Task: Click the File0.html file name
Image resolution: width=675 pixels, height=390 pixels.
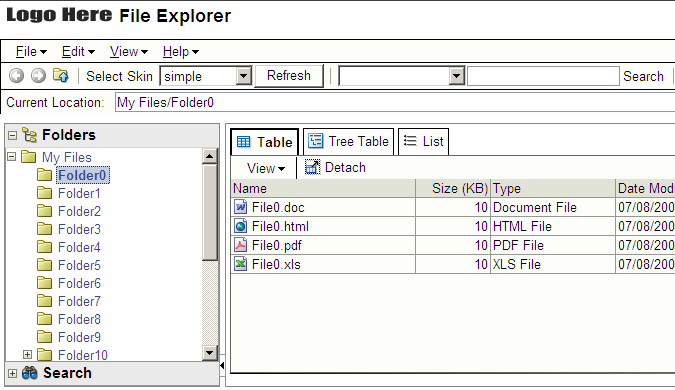Action: coord(280,226)
